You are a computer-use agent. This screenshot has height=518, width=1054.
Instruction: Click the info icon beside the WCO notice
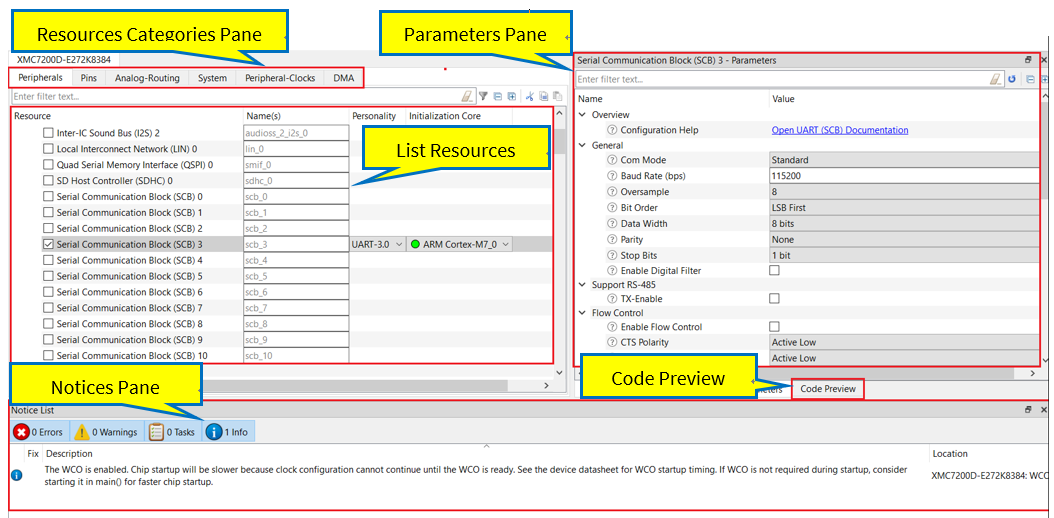[16, 475]
